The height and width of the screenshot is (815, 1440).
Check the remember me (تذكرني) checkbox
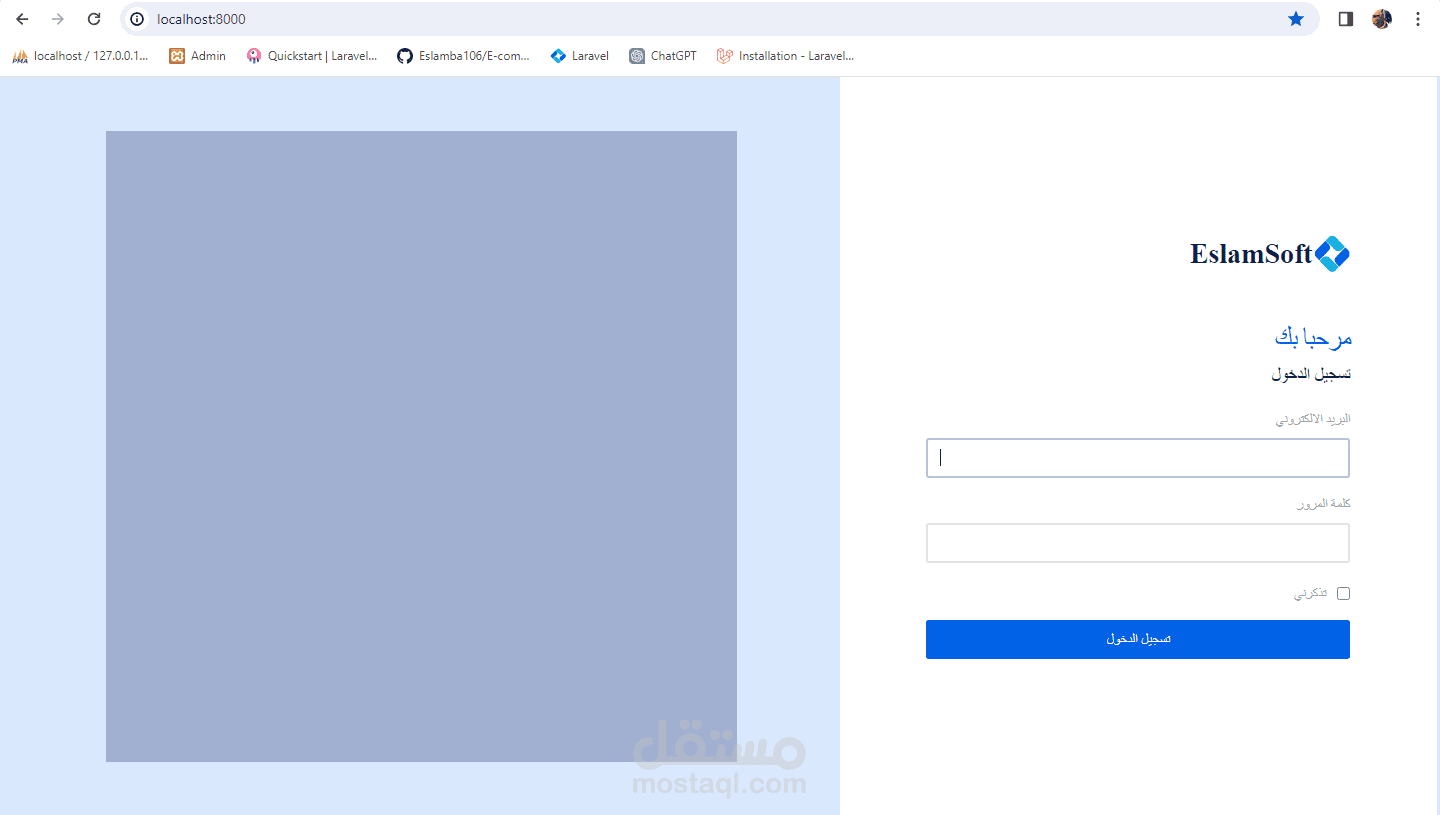[x=1343, y=594]
